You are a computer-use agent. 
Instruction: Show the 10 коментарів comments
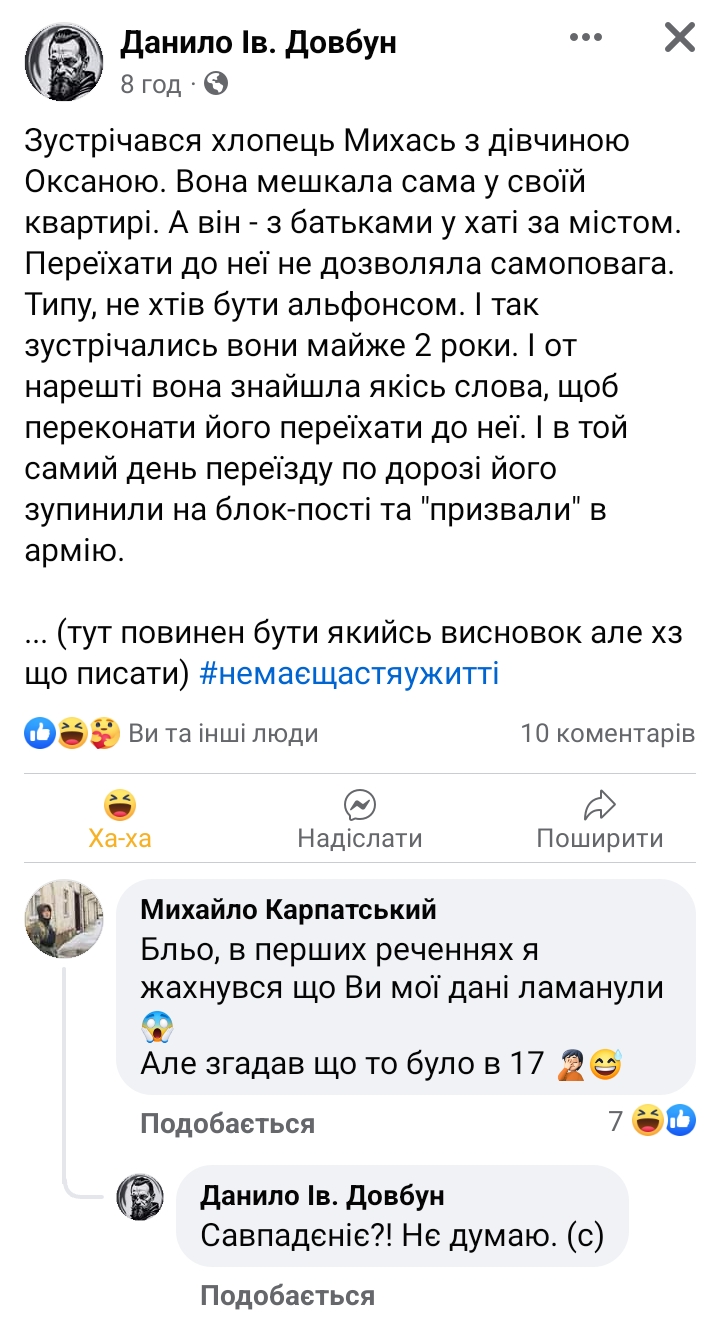pos(607,734)
